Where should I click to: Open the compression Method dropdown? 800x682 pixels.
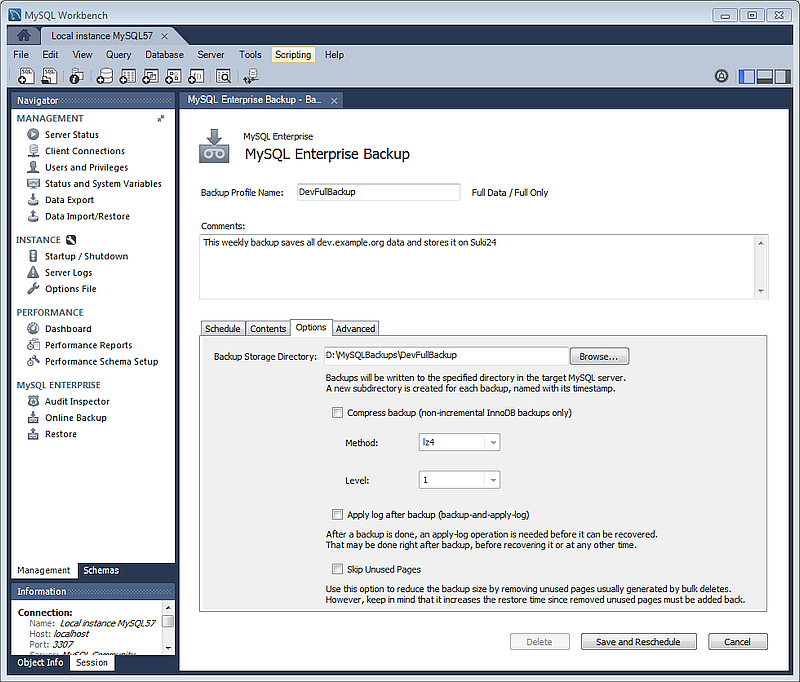(x=459, y=442)
